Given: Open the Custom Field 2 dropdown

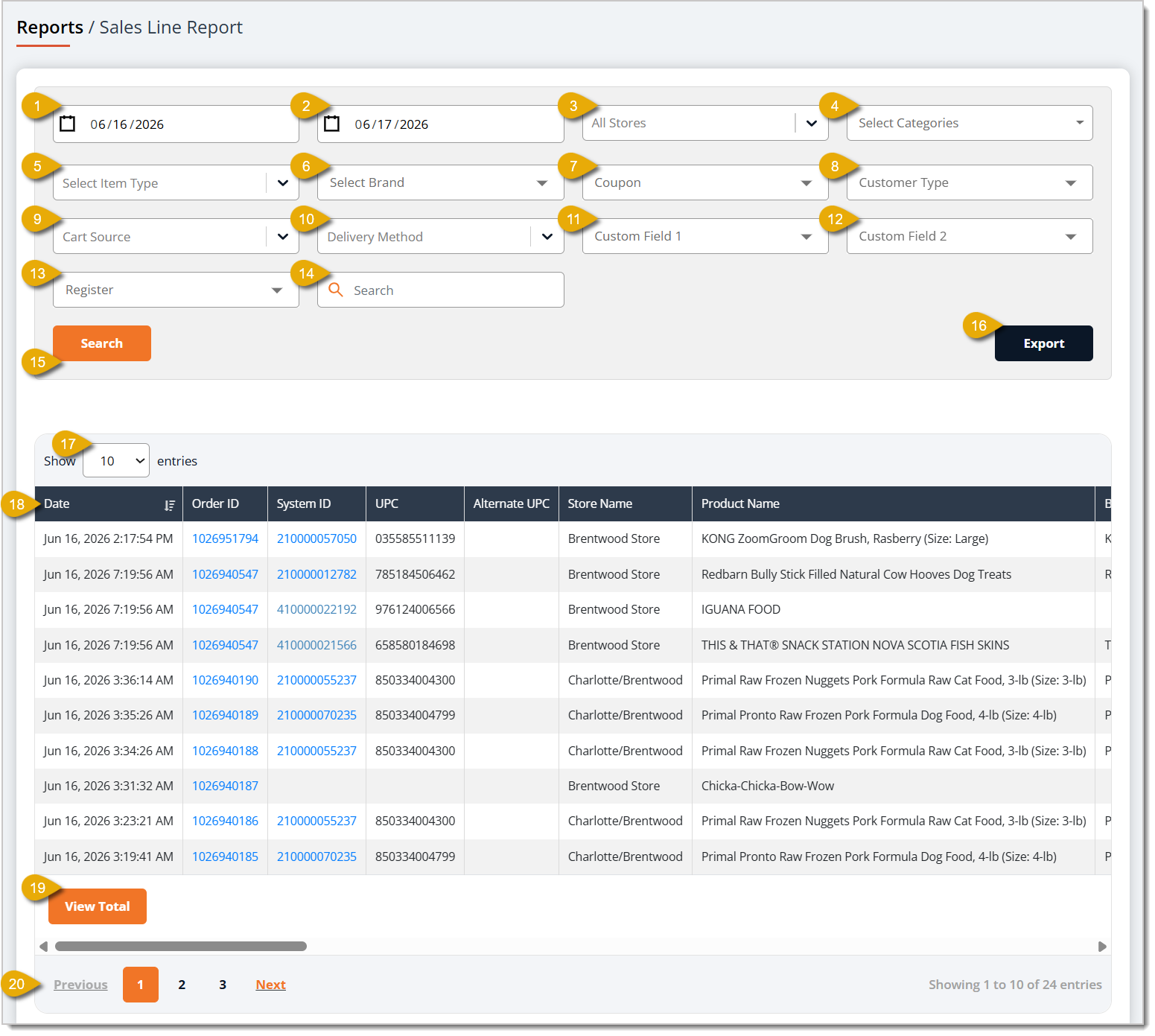Looking at the screenshot, I should (969, 236).
